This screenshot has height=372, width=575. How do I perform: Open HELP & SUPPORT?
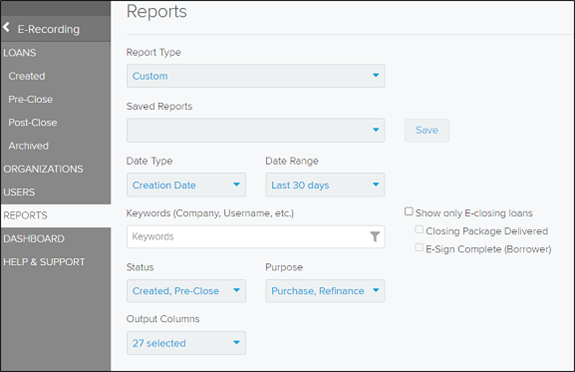(x=44, y=262)
